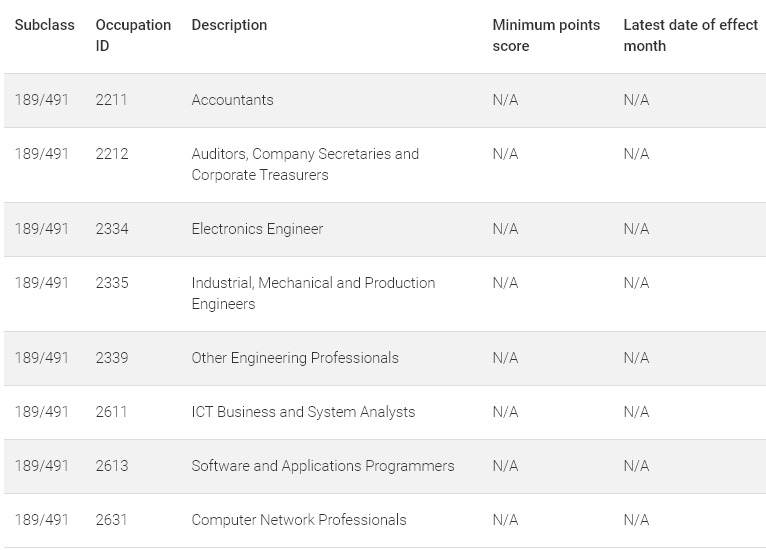Click Other Engineering Professionals description
The width and height of the screenshot is (766, 550).
click(295, 358)
